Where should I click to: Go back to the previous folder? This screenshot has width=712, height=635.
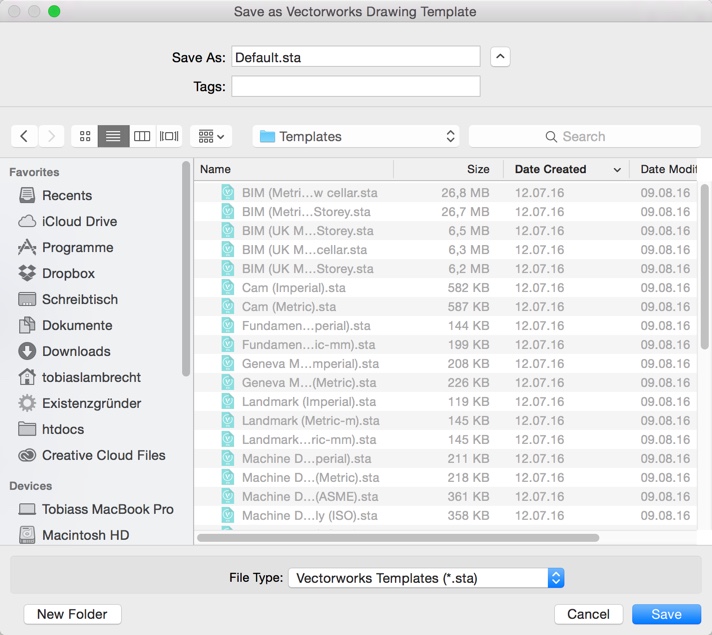click(x=24, y=136)
